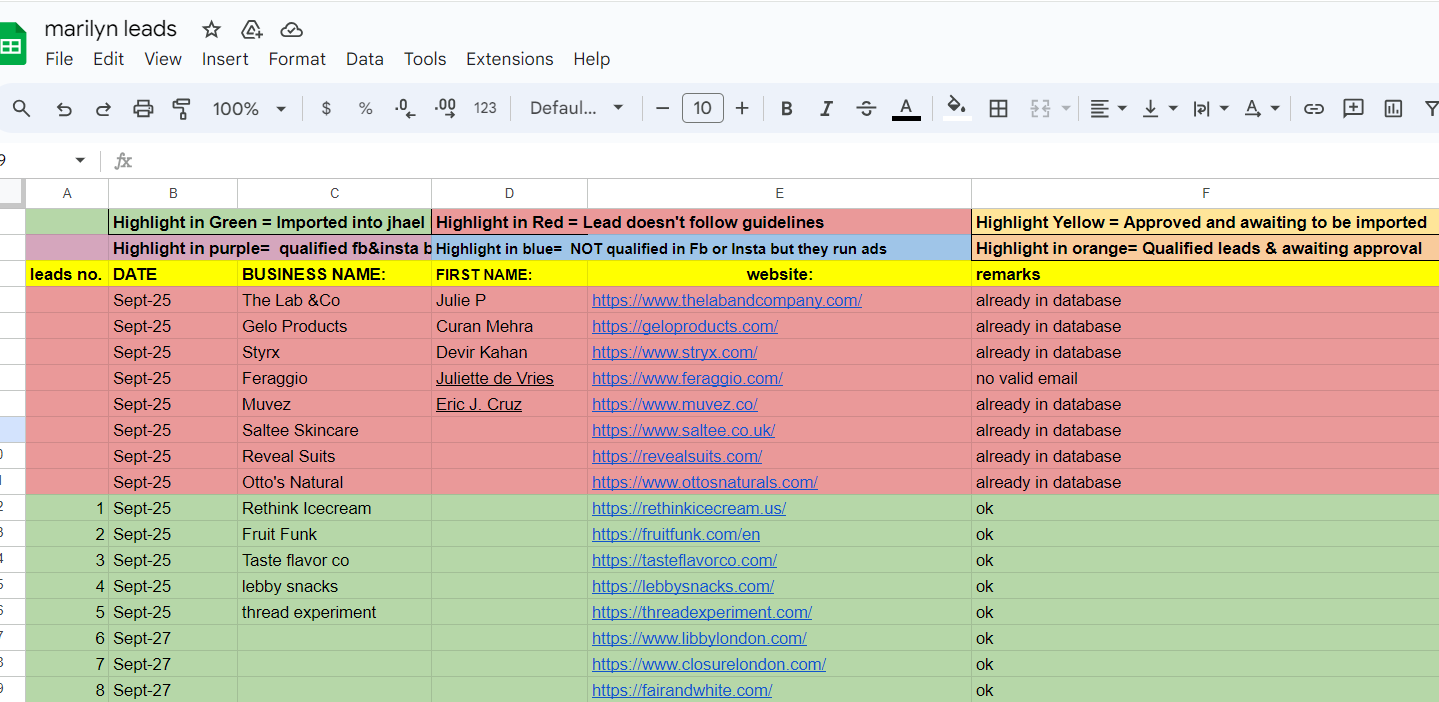
Task: Click the merge cells icon
Action: (1040, 108)
